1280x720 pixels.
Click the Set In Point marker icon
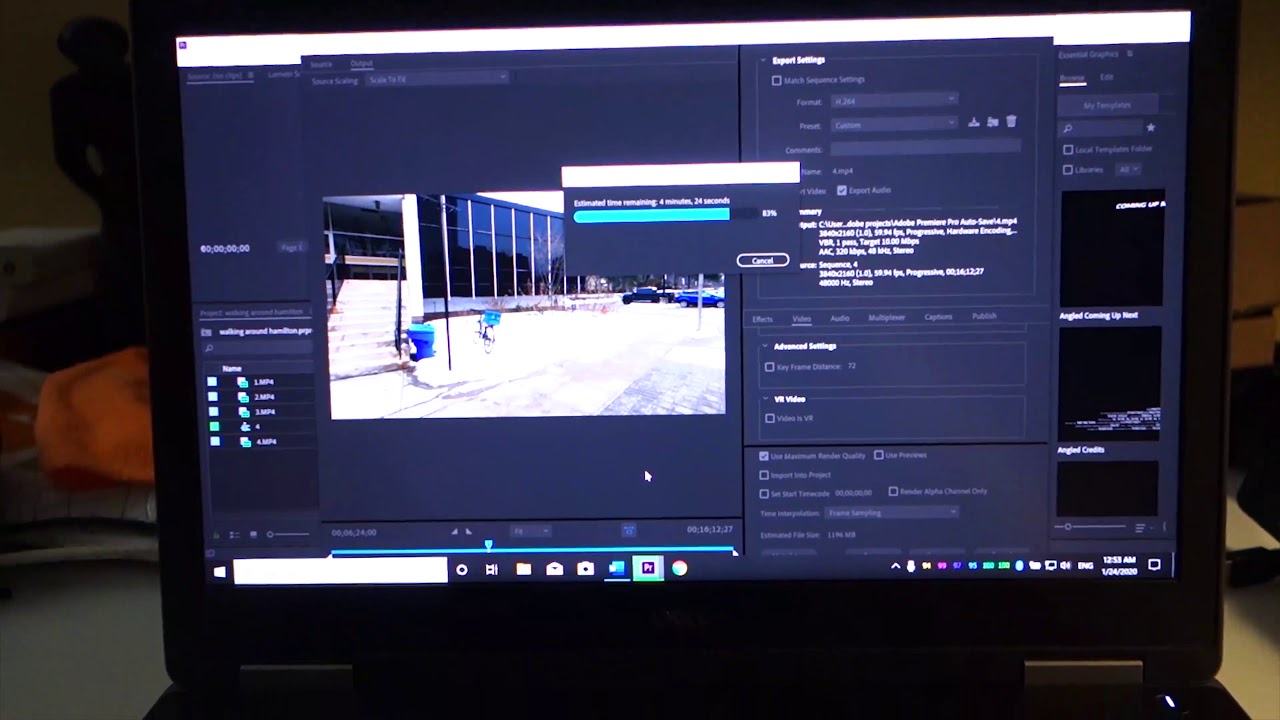(x=455, y=531)
